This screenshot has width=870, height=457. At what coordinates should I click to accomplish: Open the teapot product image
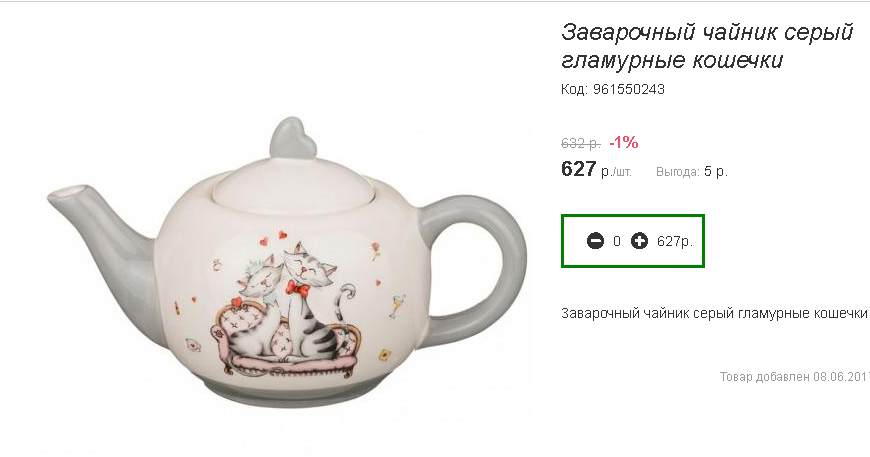point(287,262)
